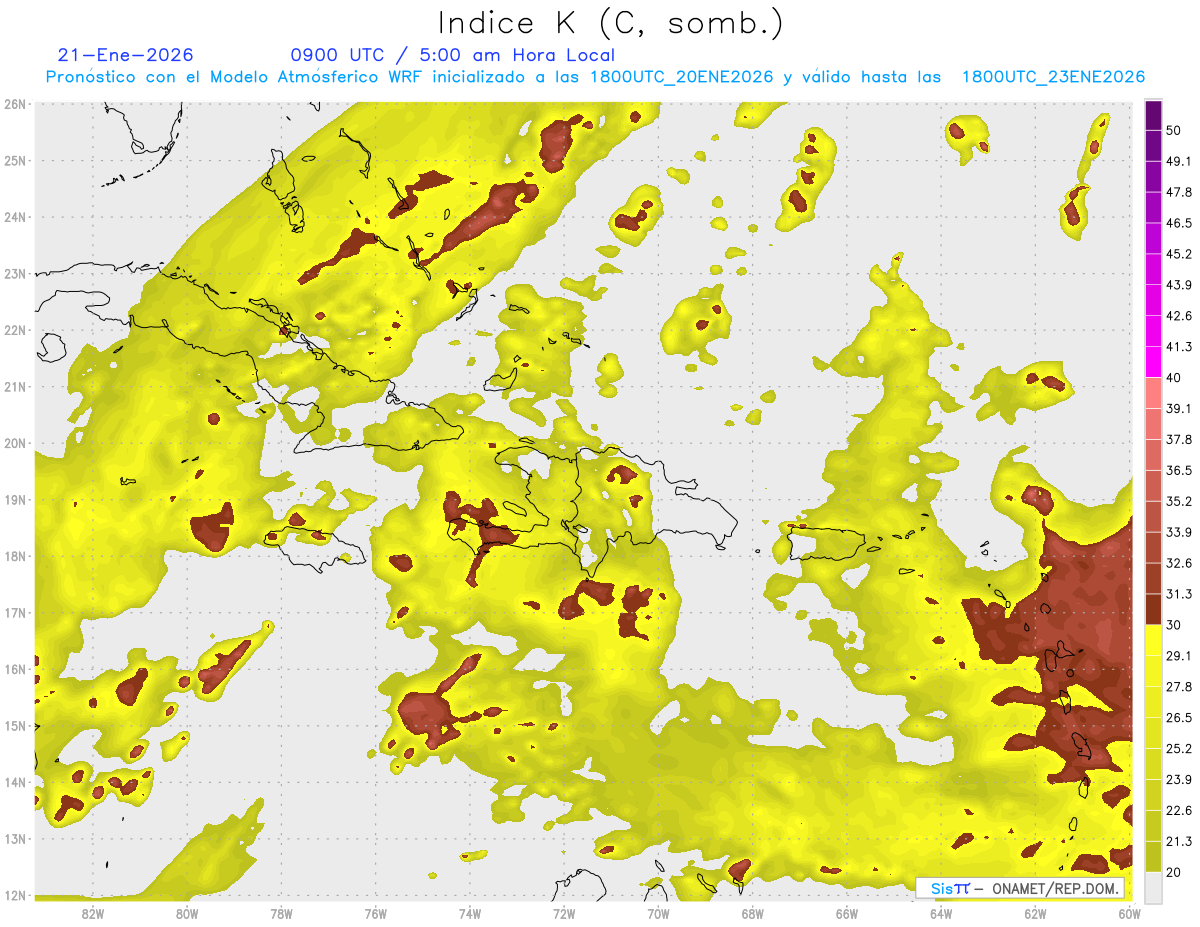The height and width of the screenshot is (927, 1200).
Task: Click the 68W longitude label
Action: coord(752,913)
